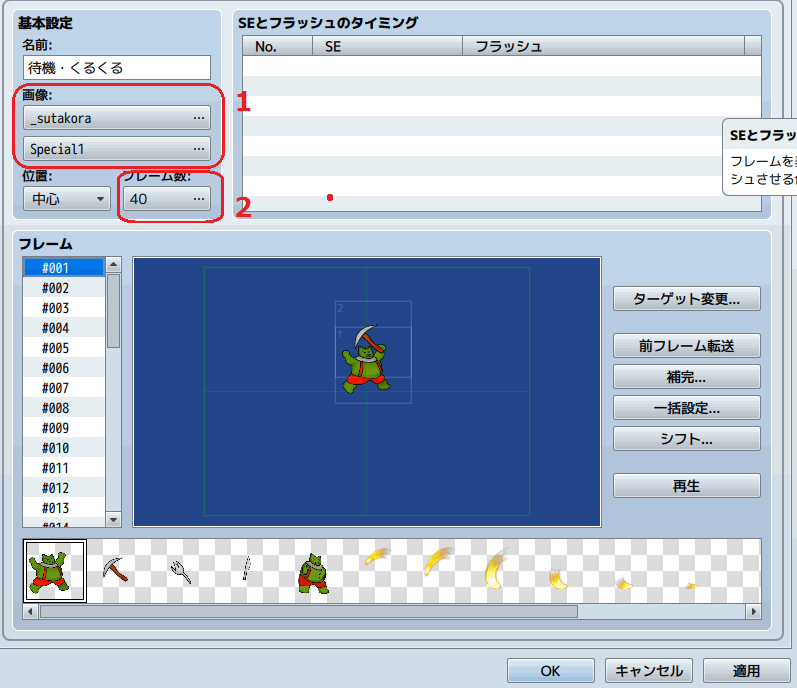Select frame #010 in the list
Viewport: 797px width, 688px height.
[x=64, y=448]
